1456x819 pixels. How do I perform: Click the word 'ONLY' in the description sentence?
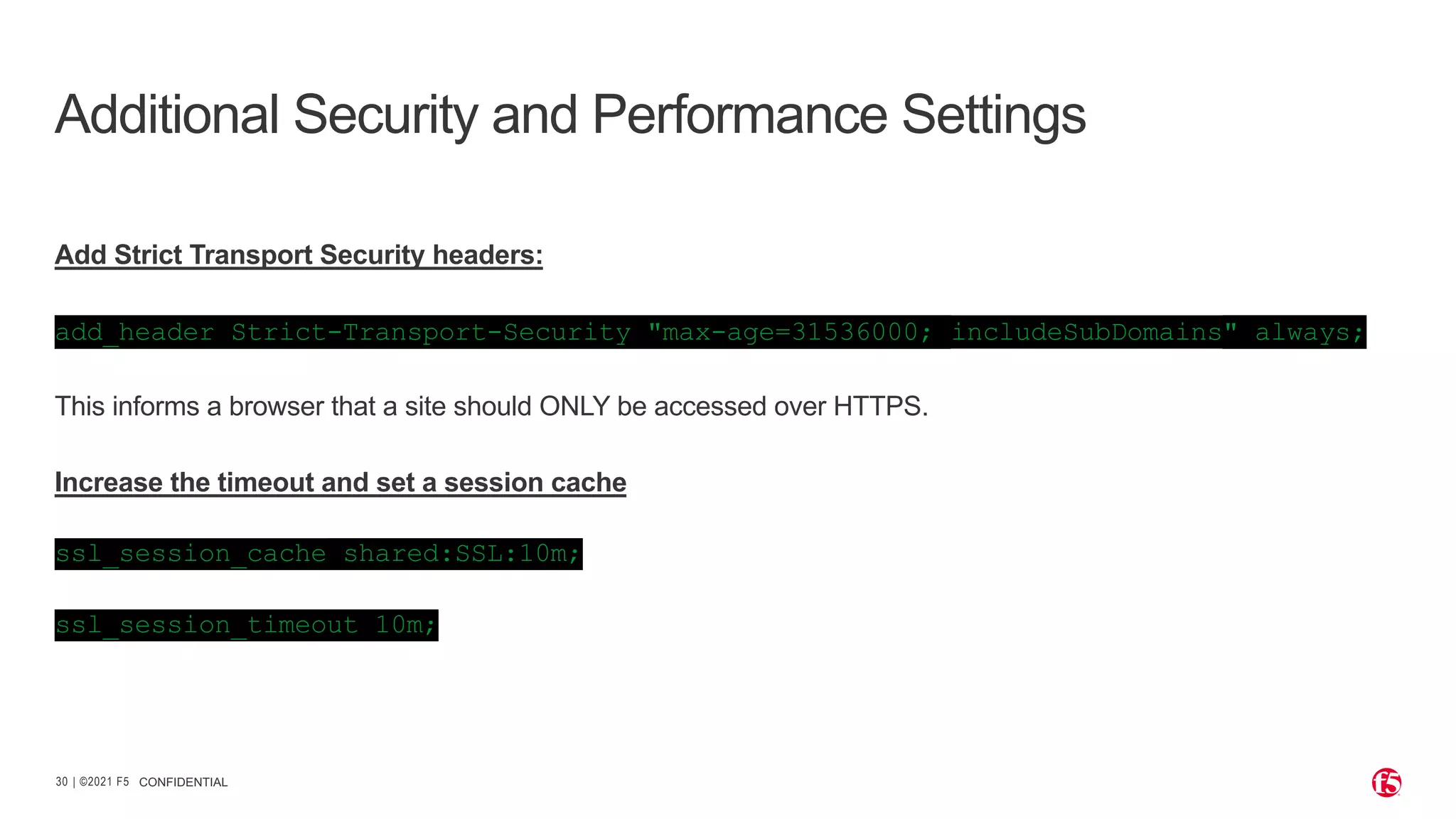574,407
